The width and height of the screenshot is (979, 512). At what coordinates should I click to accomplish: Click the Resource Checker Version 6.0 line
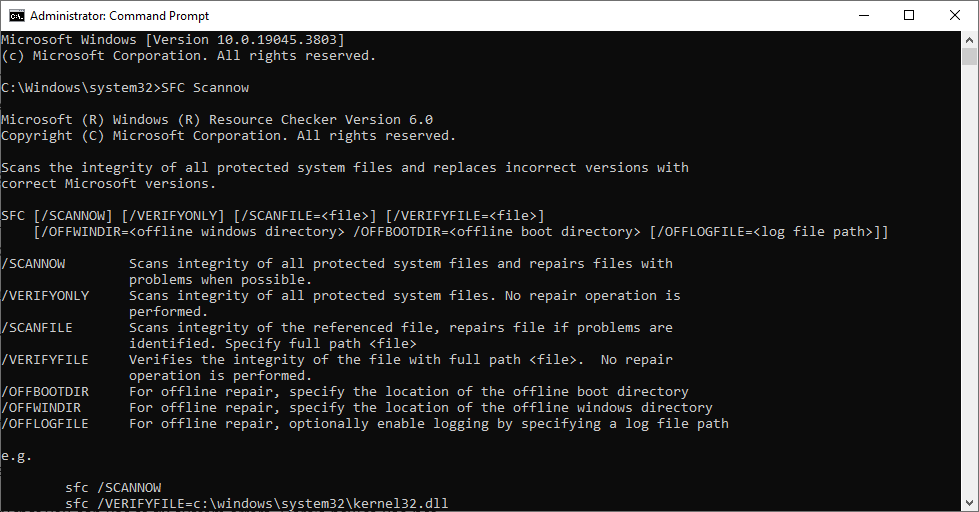tap(216, 120)
